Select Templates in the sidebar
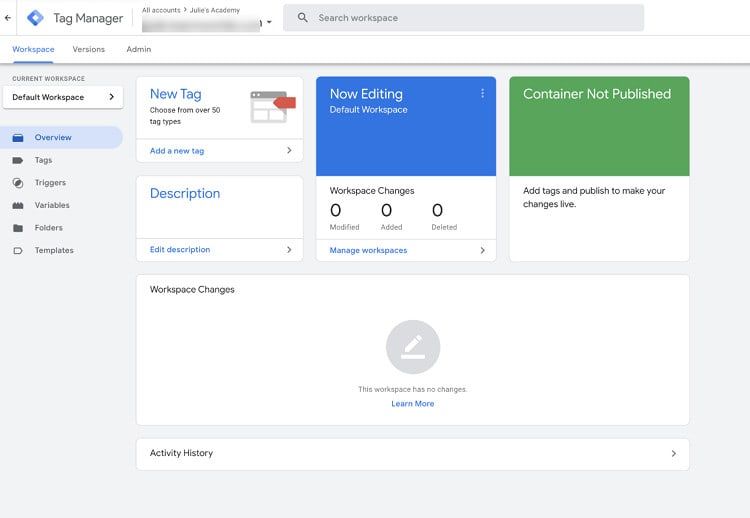The image size is (750, 518). point(61,250)
